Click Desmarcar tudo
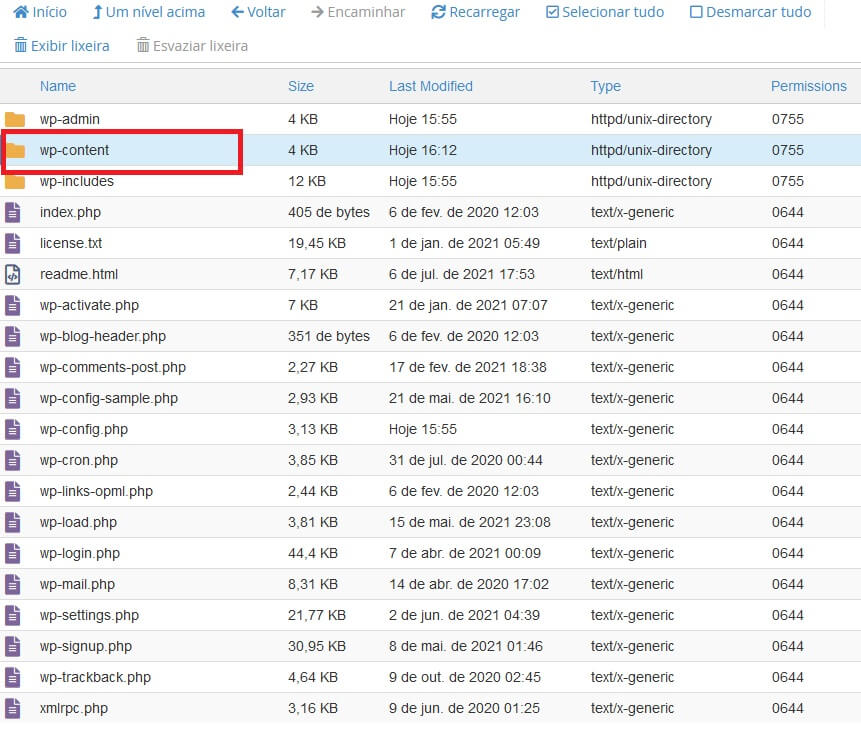861x737 pixels. [750, 12]
